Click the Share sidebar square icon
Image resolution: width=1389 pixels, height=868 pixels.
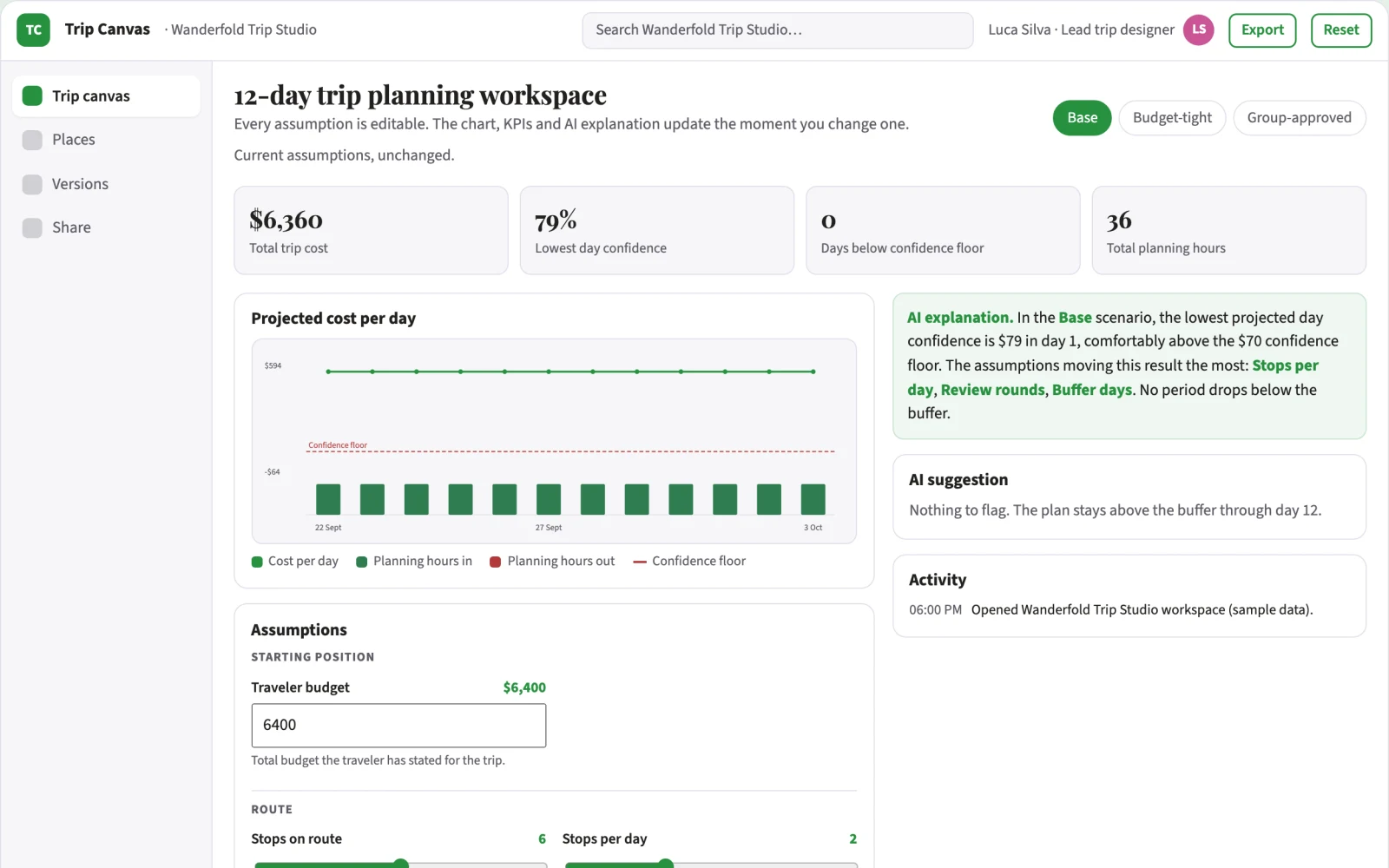(32, 227)
